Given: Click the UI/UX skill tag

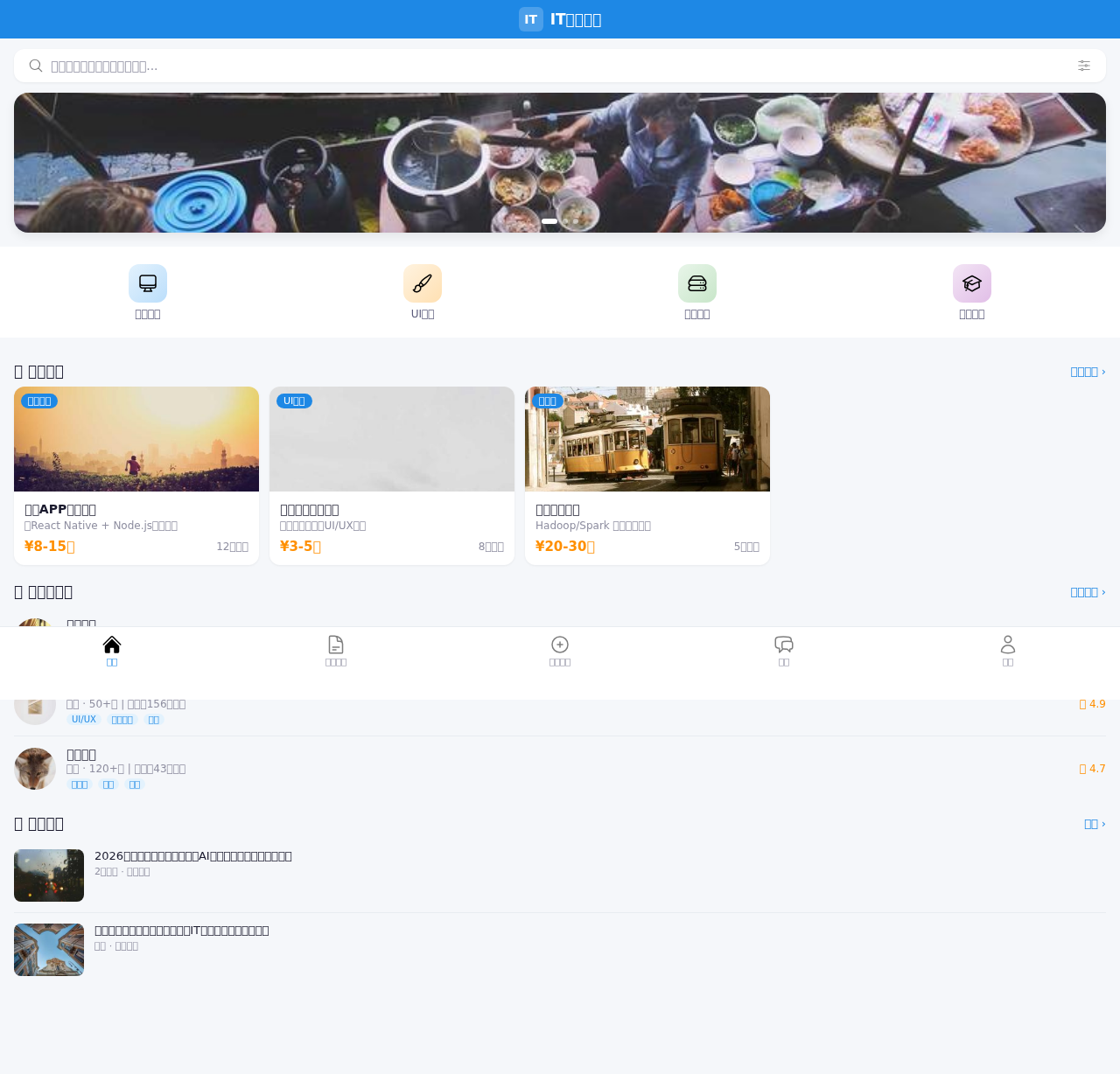Looking at the screenshot, I should [84, 720].
